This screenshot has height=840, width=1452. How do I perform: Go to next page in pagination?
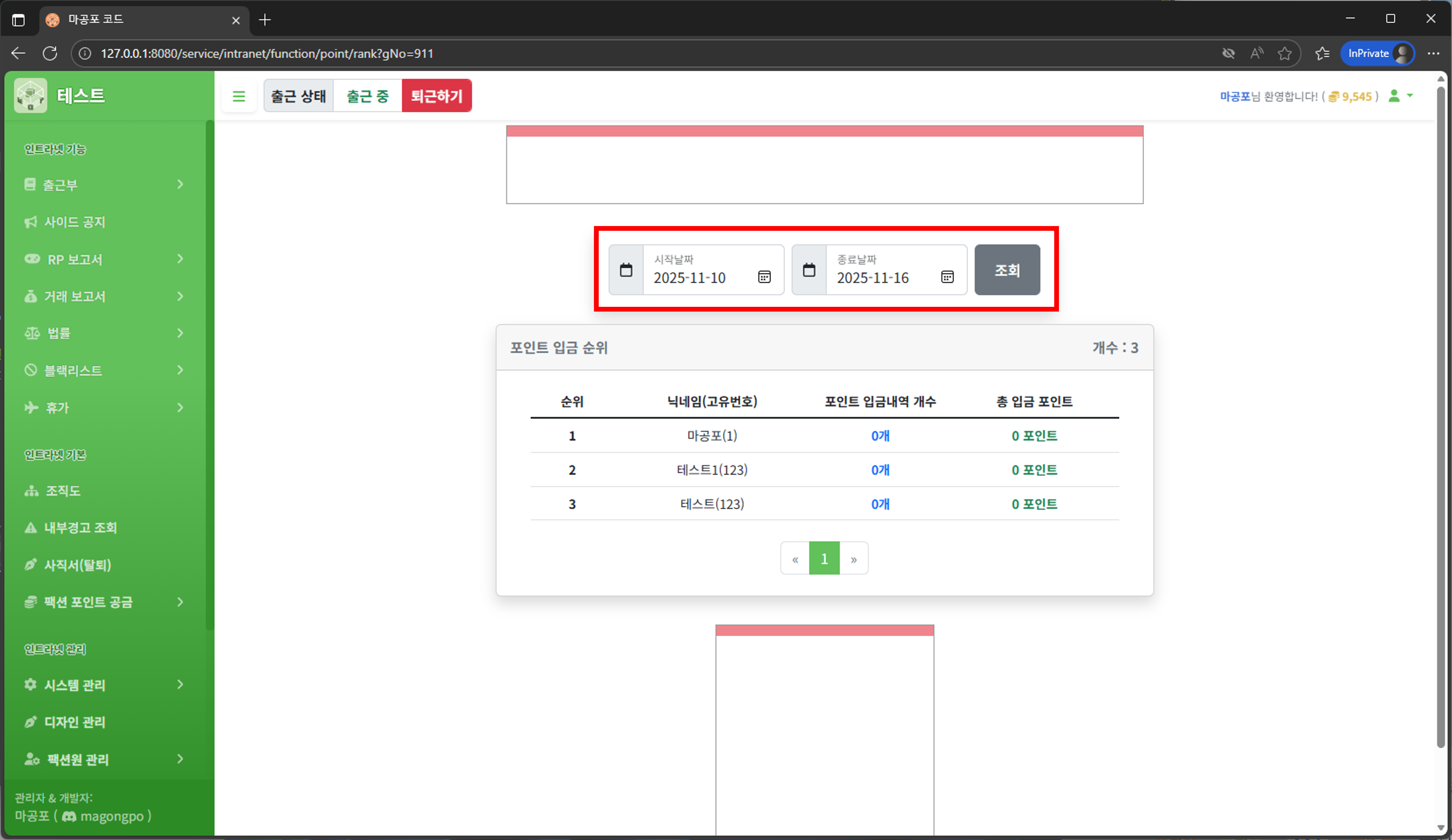853,559
